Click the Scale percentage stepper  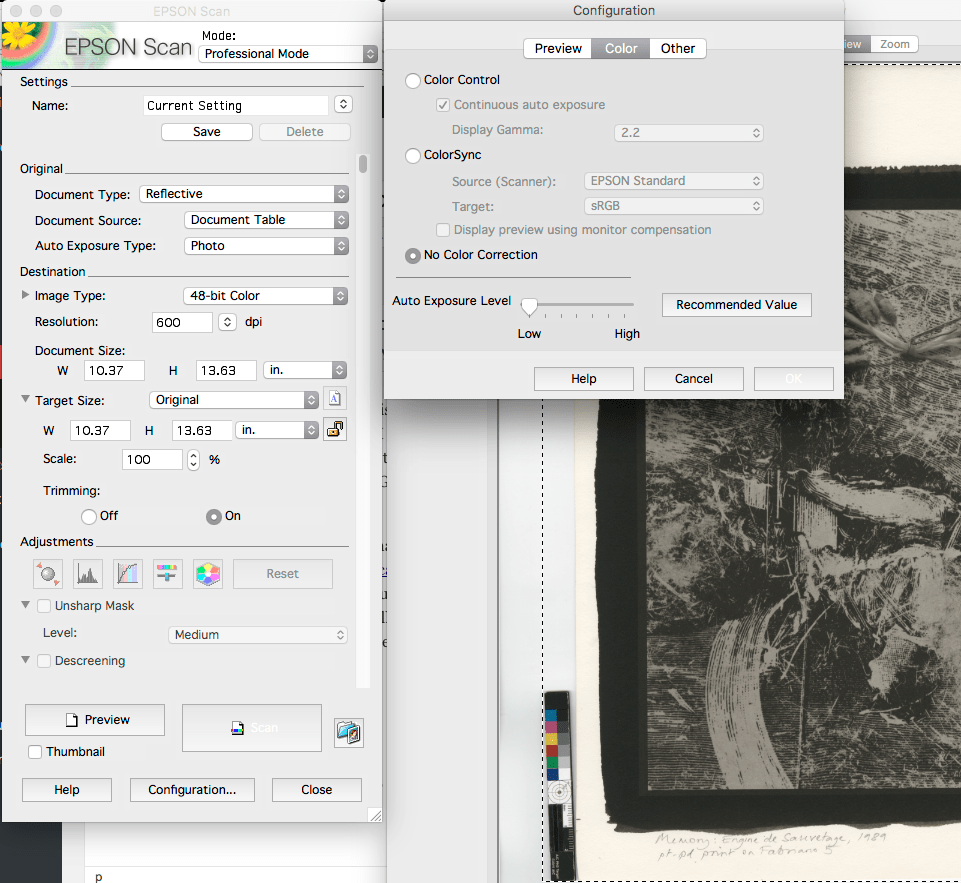pyautogui.click(x=193, y=460)
